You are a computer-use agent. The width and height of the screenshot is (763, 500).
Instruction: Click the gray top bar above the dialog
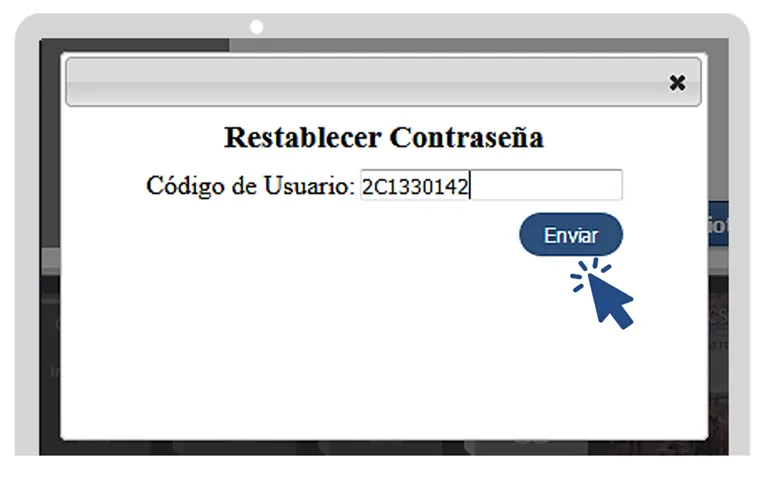click(x=479, y=45)
